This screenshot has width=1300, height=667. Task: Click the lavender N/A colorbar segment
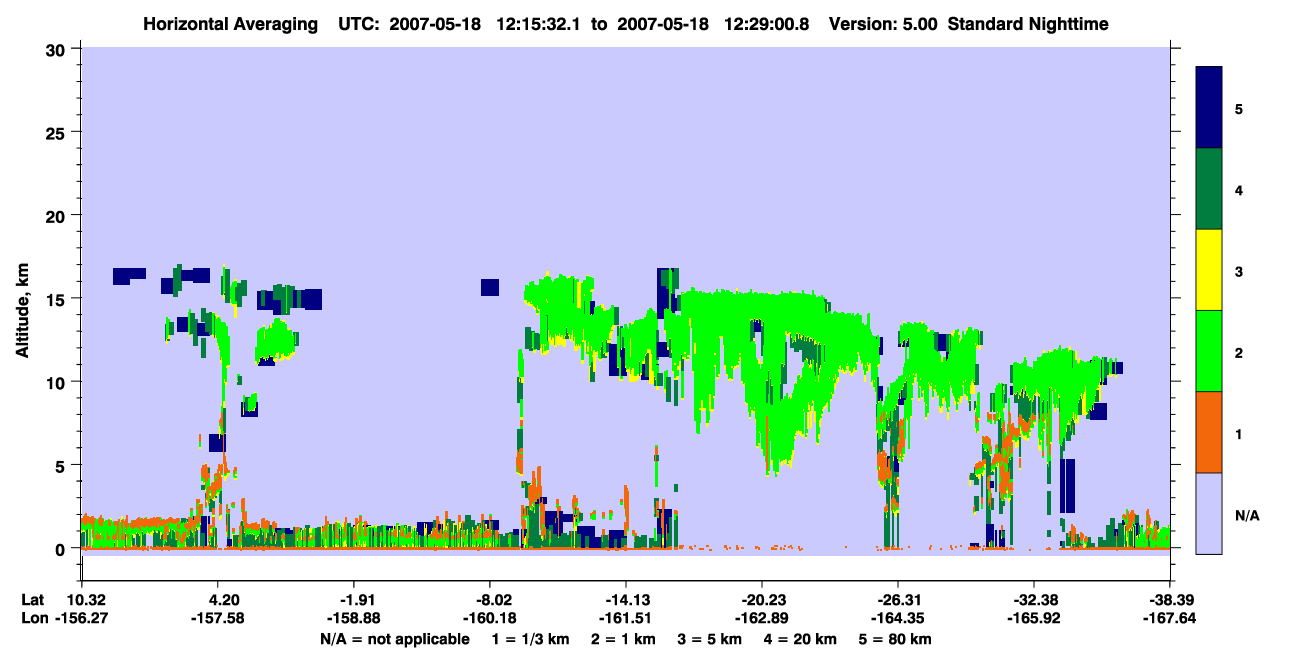click(x=1209, y=513)
